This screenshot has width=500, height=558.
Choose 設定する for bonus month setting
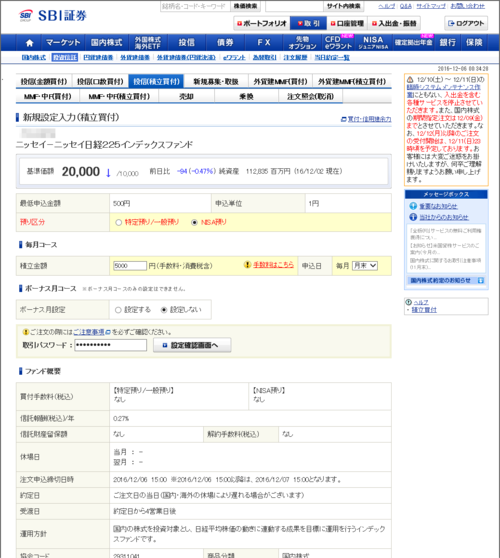click(118, 310)
